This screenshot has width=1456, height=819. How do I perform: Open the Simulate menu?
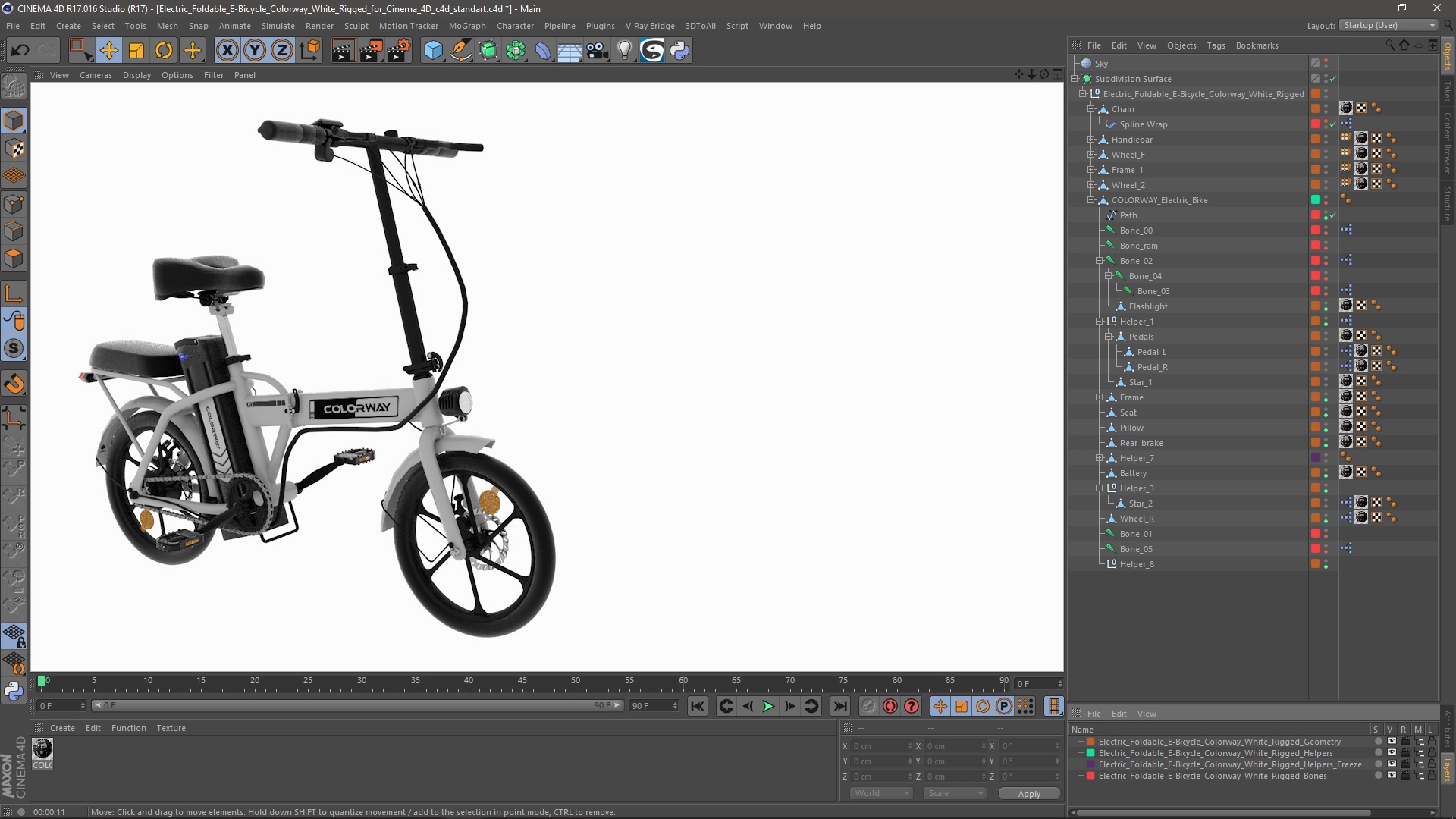[278, 26]
